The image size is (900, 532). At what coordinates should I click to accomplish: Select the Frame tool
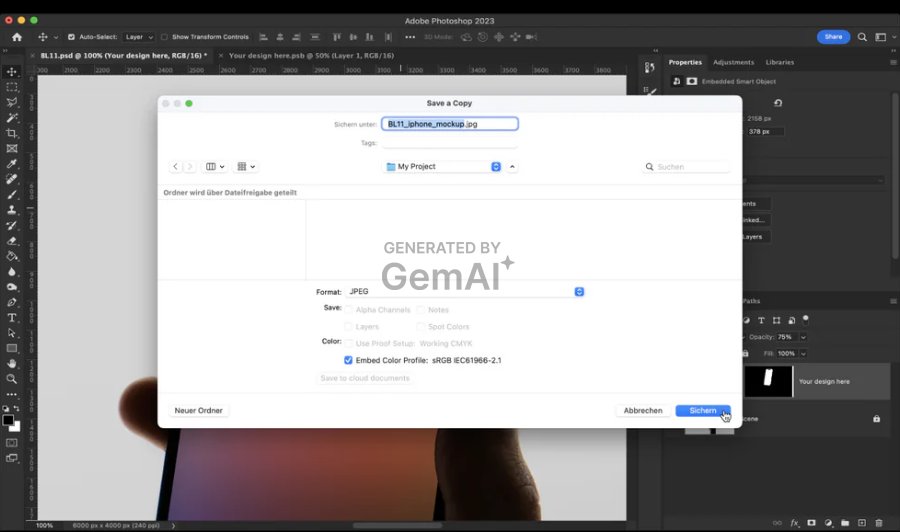pos(11,149)
